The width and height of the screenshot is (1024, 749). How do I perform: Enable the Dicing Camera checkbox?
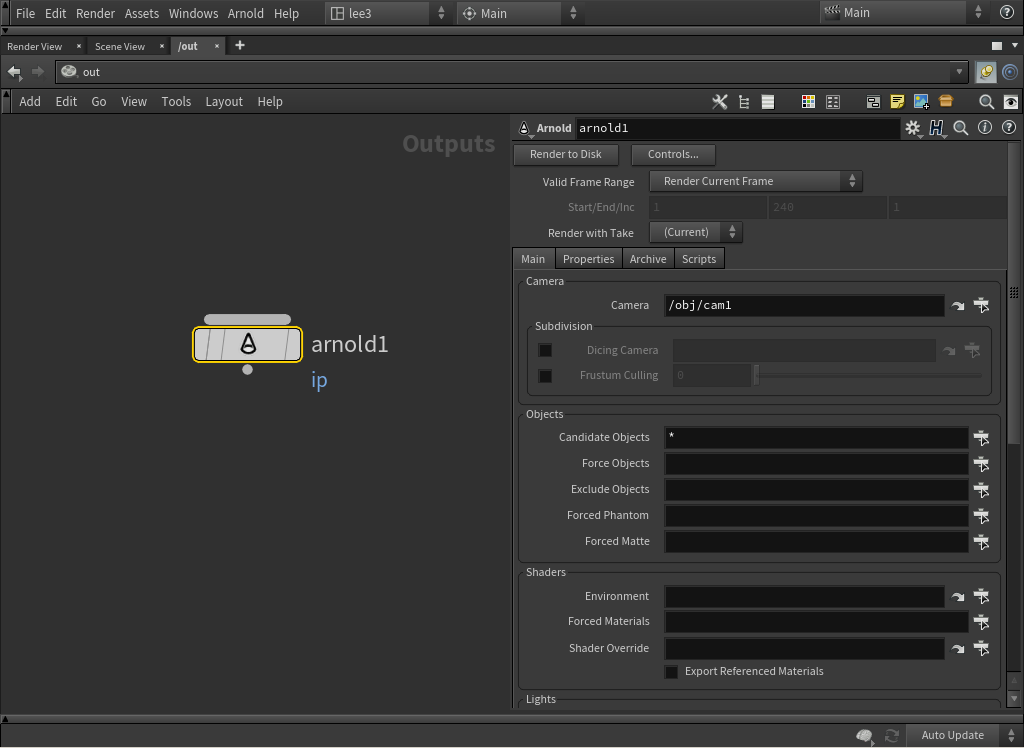pyautogui.click(x=545, y=350)
